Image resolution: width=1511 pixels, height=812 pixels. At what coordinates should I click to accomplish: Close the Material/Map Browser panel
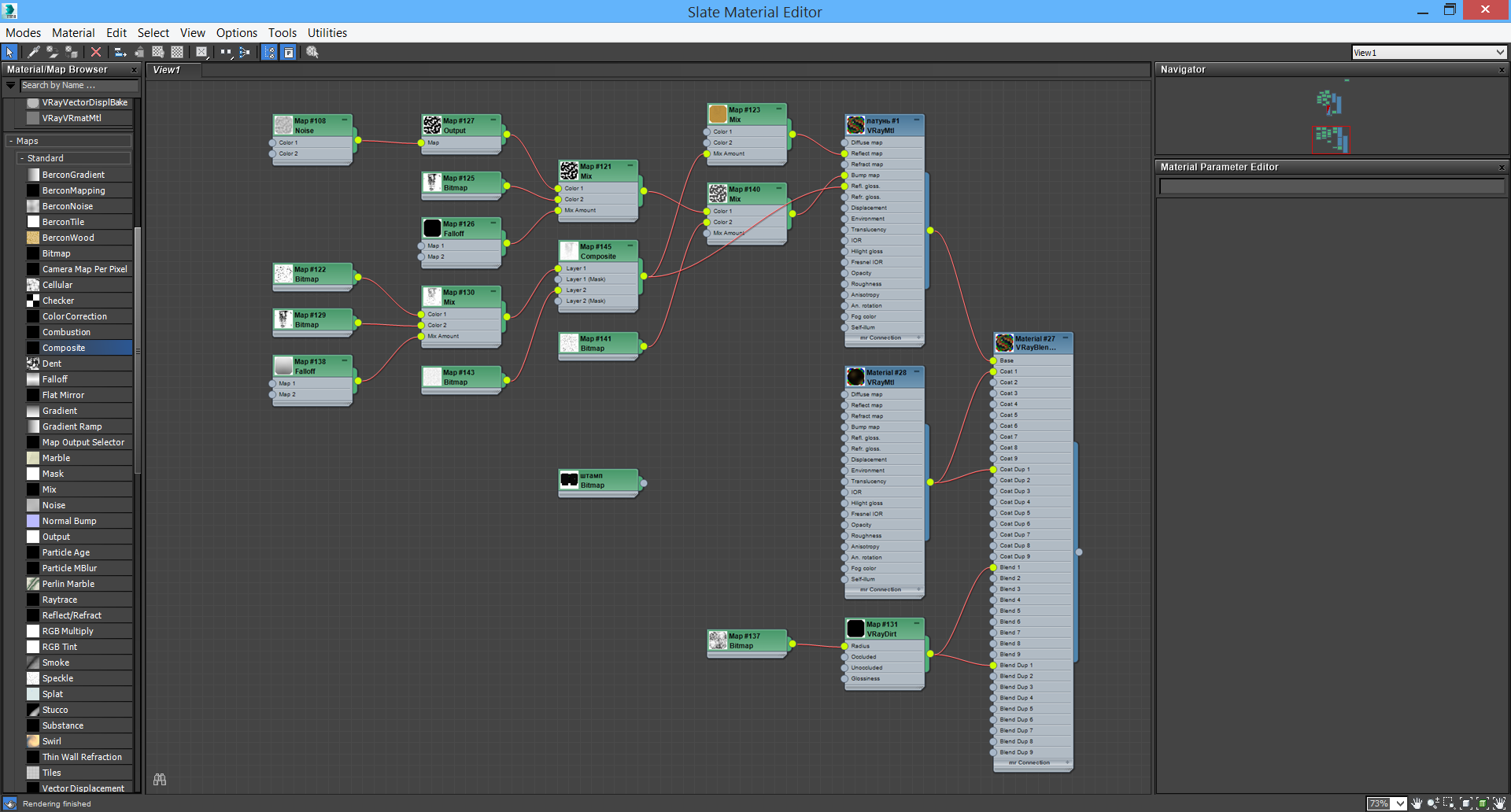134,70
